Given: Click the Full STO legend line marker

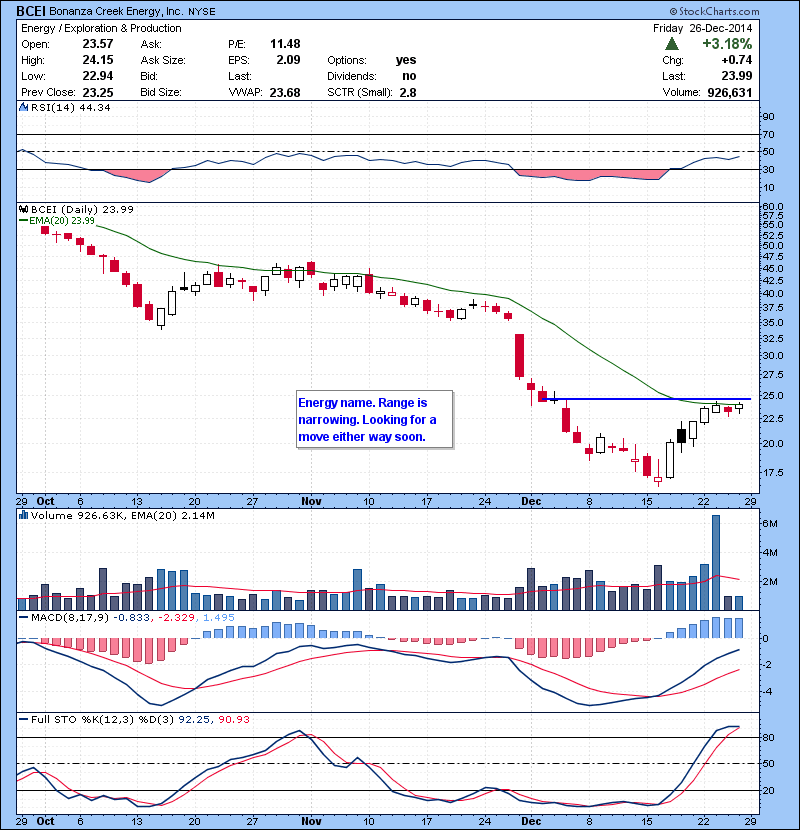Looking at the screenshot, I should [x=23, y=719].
